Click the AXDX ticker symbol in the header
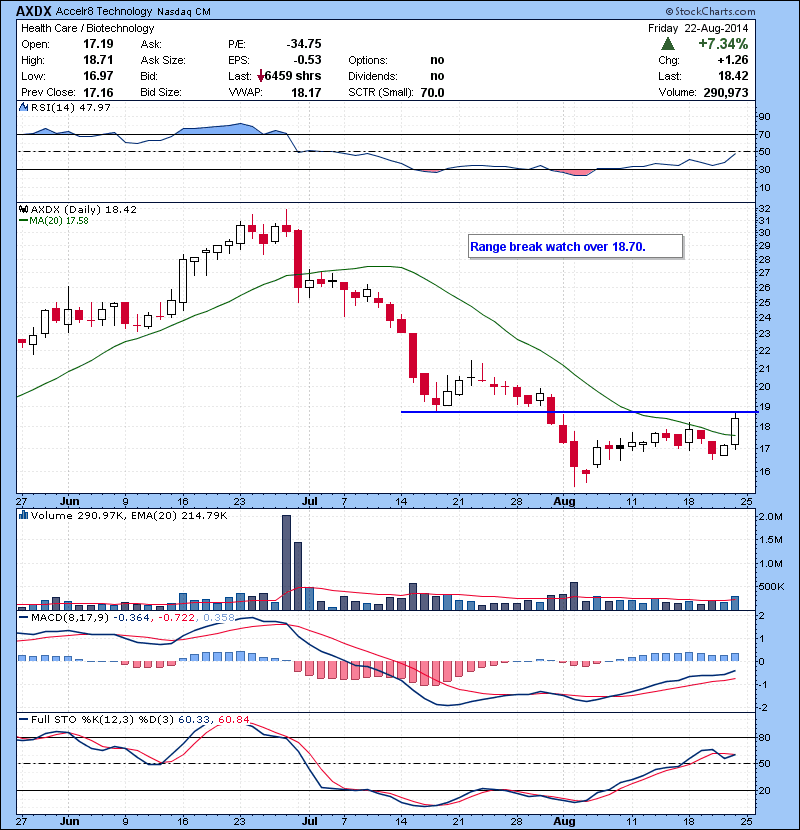The height and width of the screenshot is (830, 800). 33,11
